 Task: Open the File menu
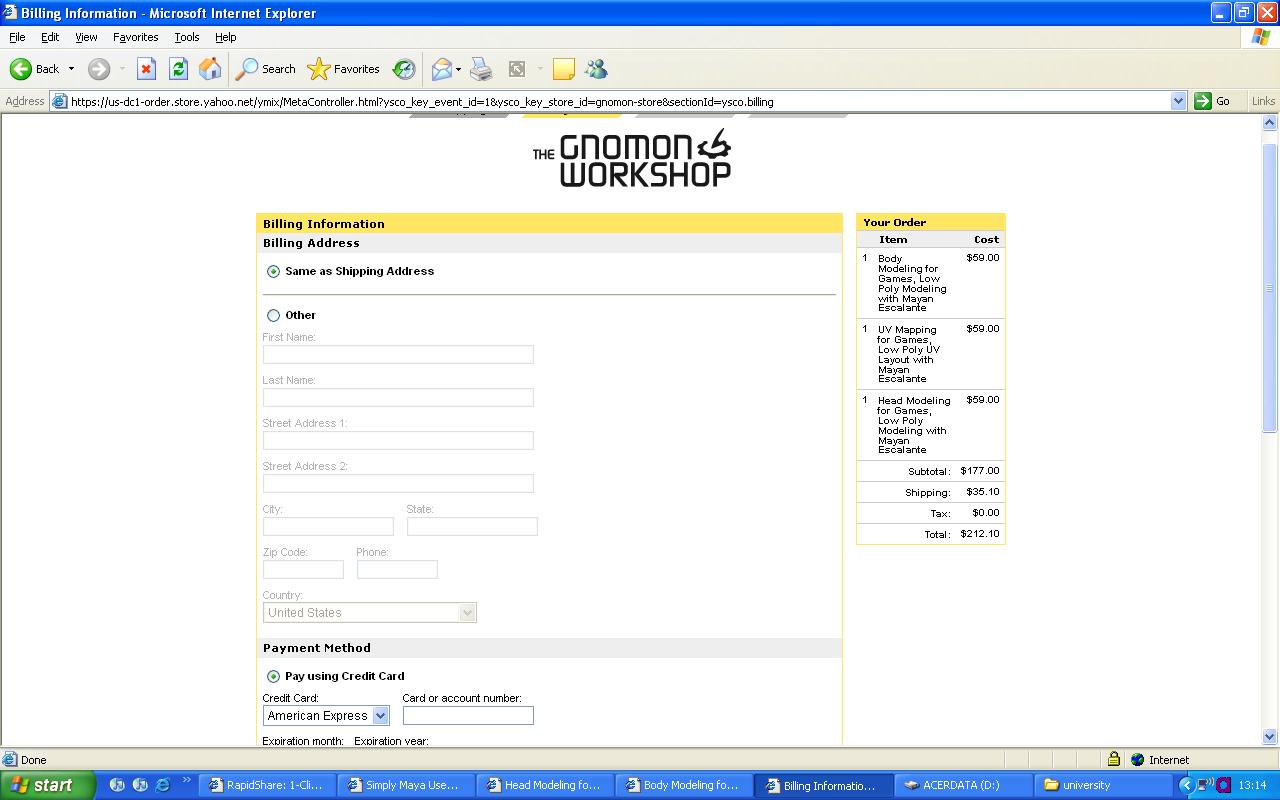17,37
